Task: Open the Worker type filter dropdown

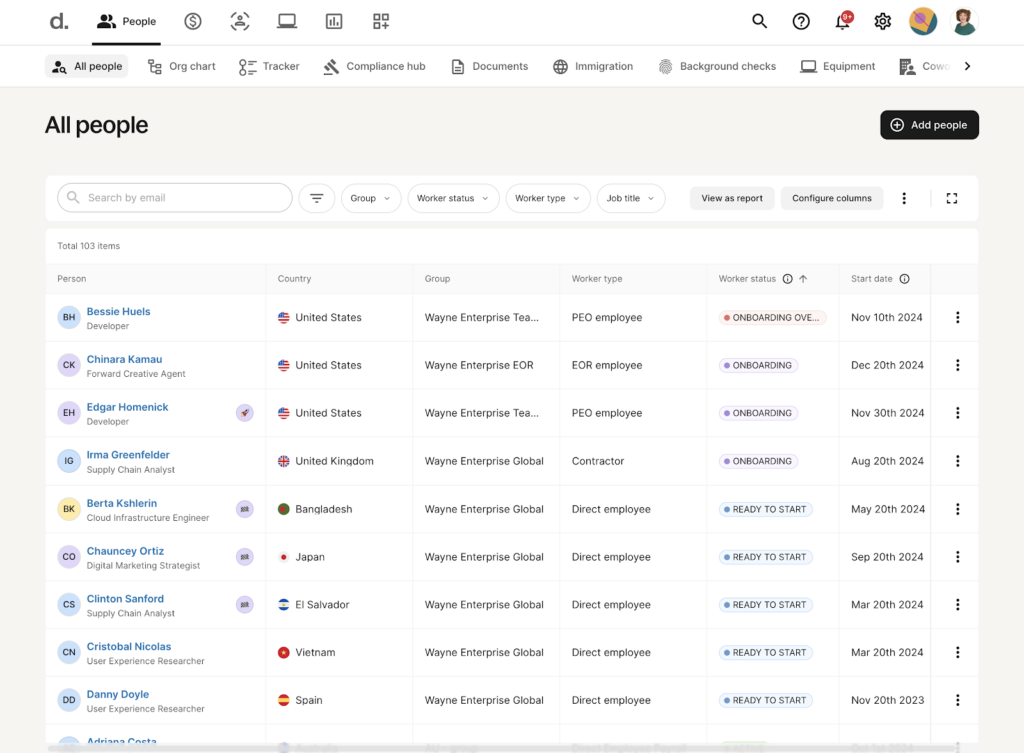Action: point(547,198)
